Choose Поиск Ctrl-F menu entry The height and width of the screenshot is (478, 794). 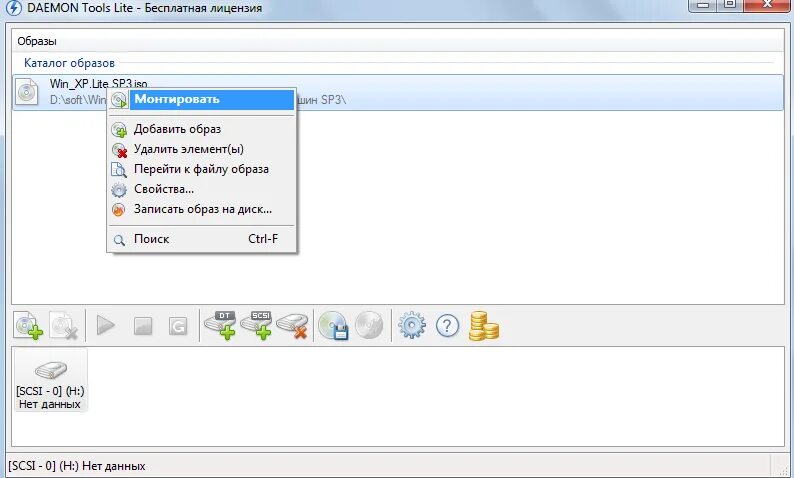tap(202, 239)
